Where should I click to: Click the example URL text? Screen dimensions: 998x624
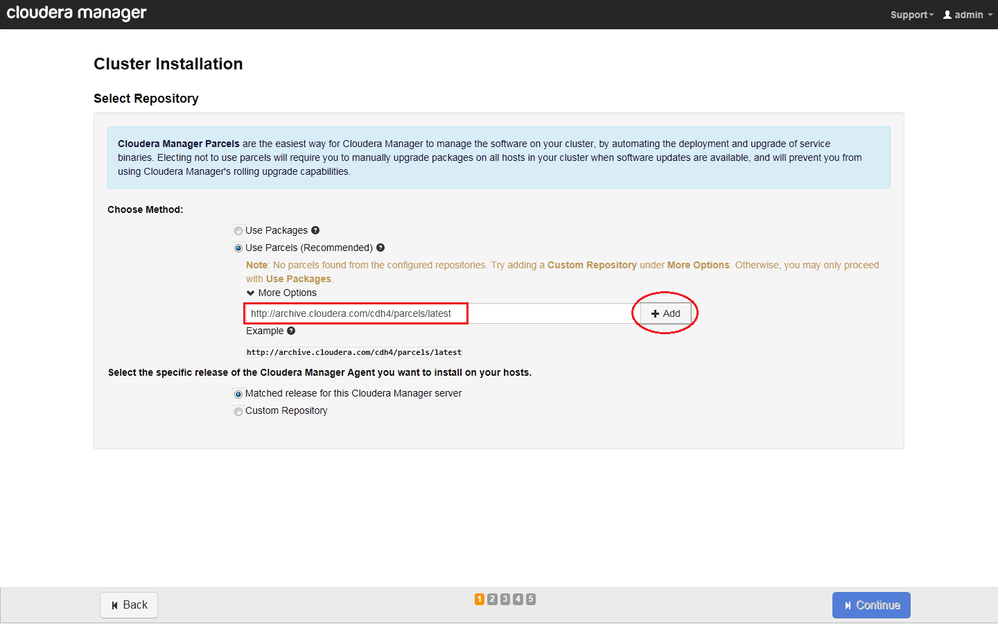(x=354, y=352)
